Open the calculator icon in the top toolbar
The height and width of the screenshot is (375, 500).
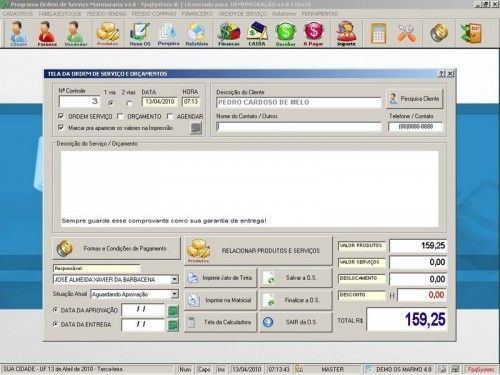[378, 33]
